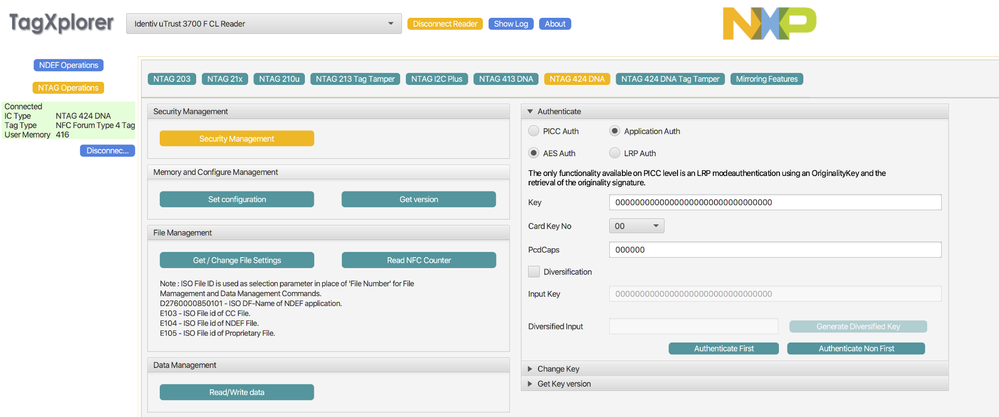999x417 pixels.
Task: Switch to NTAG 21x tab
Action: [225, 79]
